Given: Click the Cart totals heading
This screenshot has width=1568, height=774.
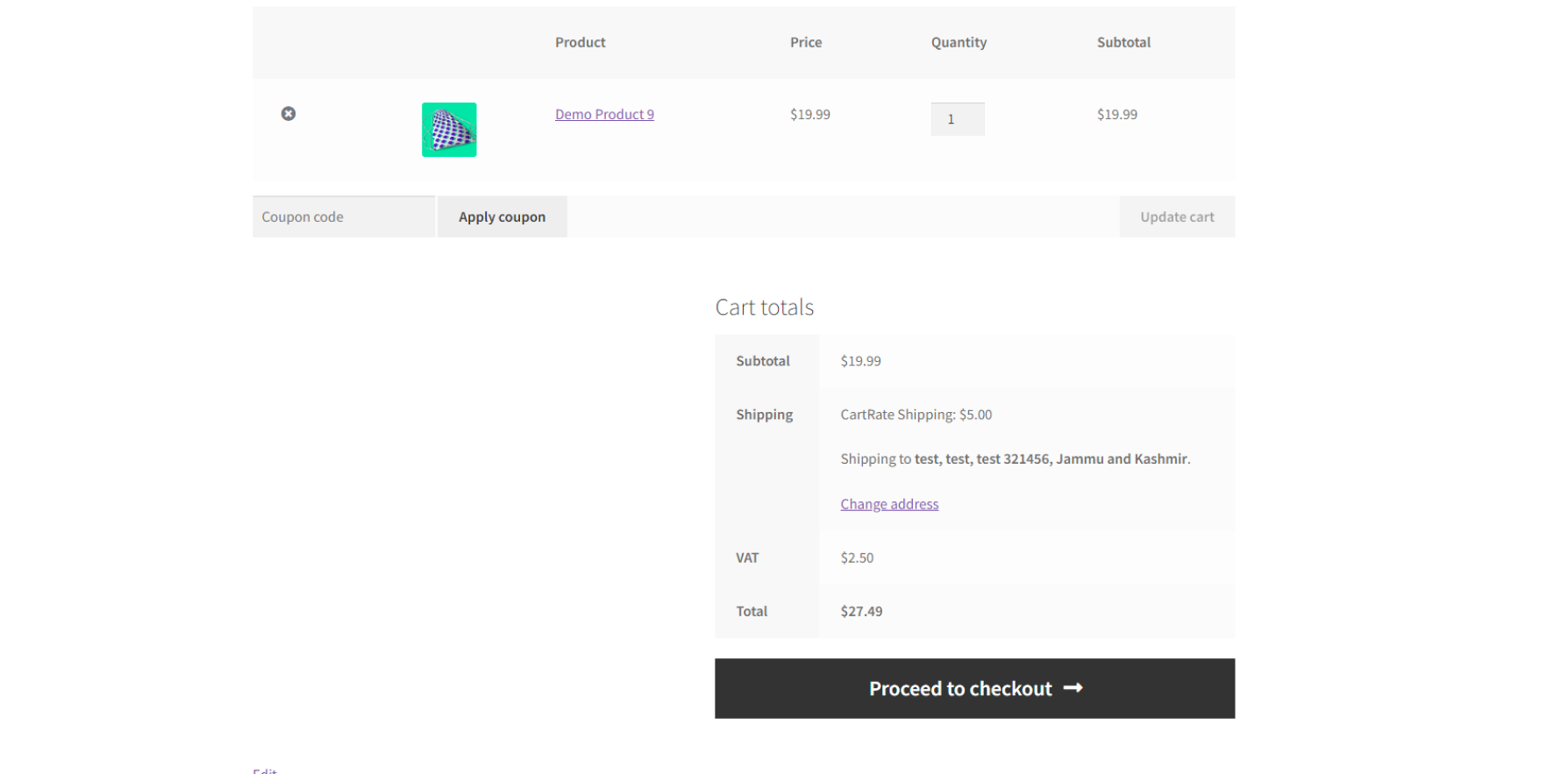Looking at the screenshot, I should tap(764, 308).
